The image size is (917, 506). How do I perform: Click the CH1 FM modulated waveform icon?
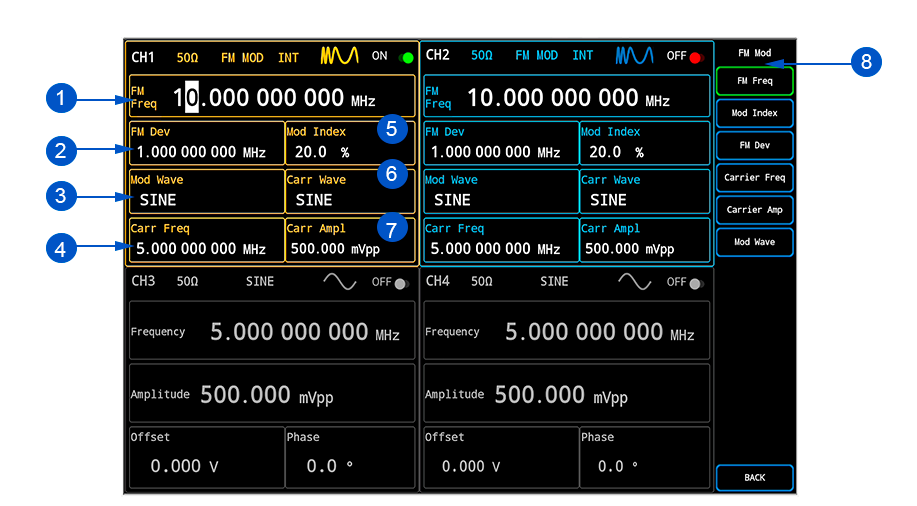(x=339, y=56)
